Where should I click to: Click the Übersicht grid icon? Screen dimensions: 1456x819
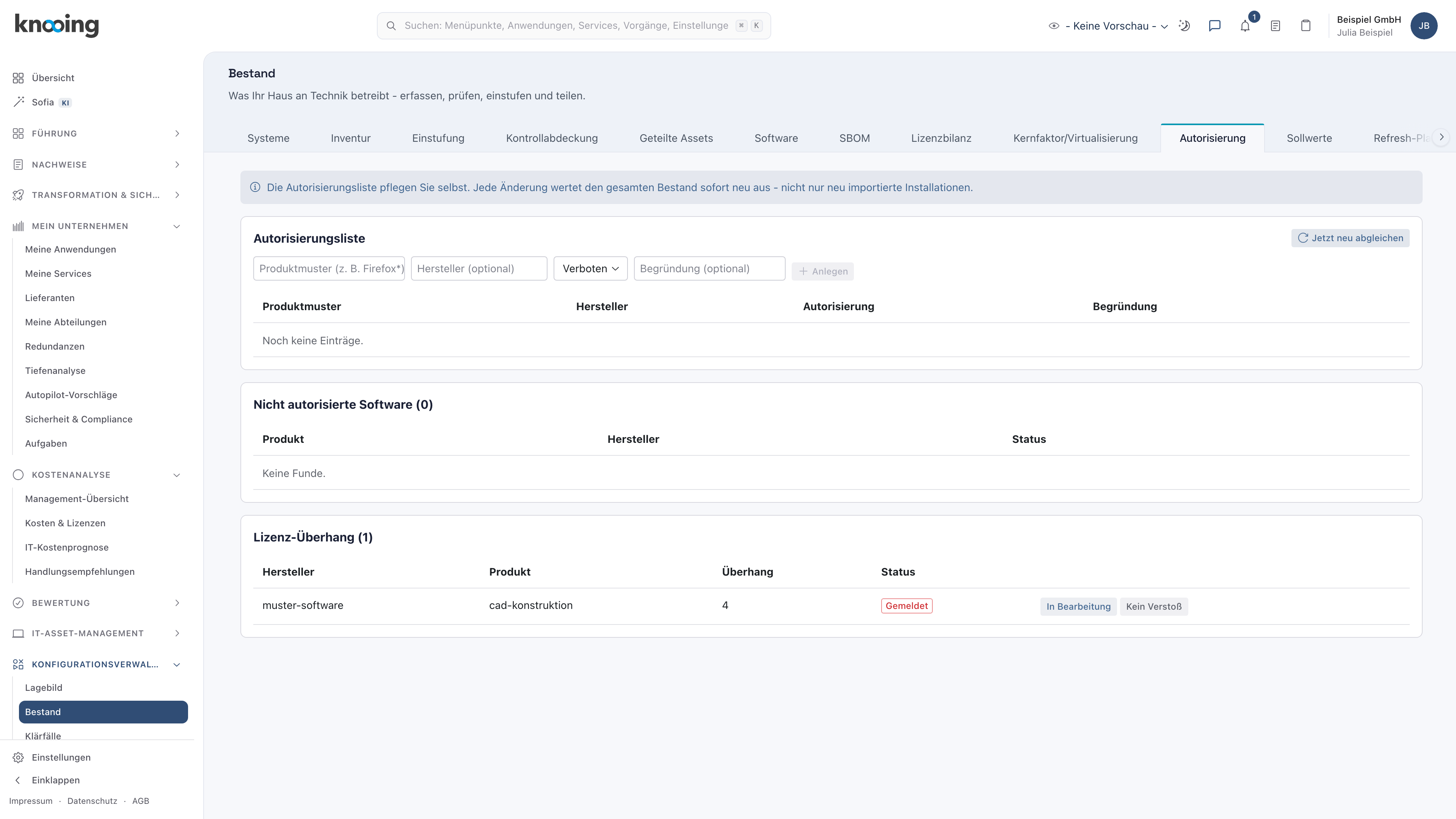(x=18, y=77)
